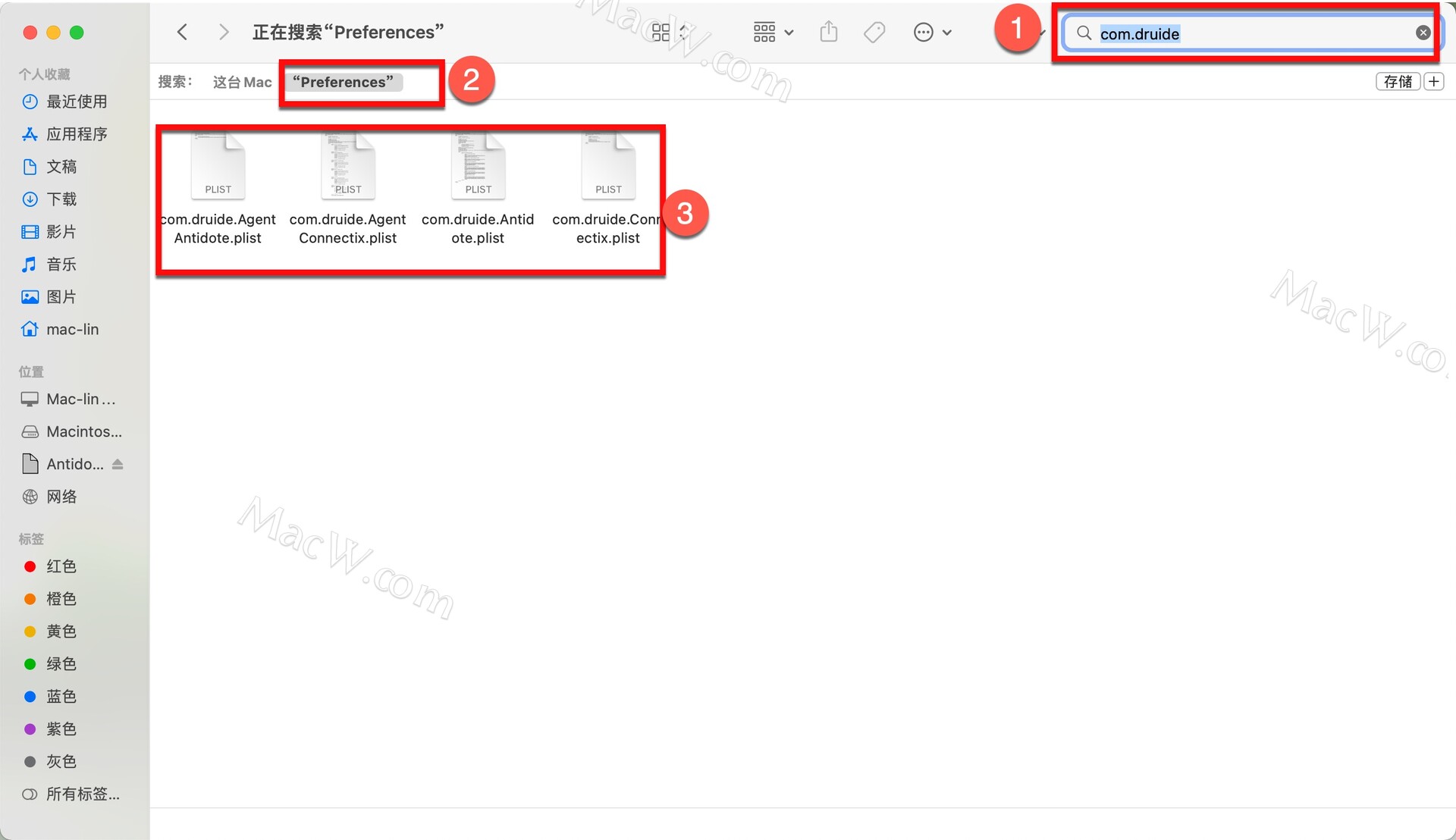Switch to icon grid view
Screen dimensions: 1456x840
[661, 32]
